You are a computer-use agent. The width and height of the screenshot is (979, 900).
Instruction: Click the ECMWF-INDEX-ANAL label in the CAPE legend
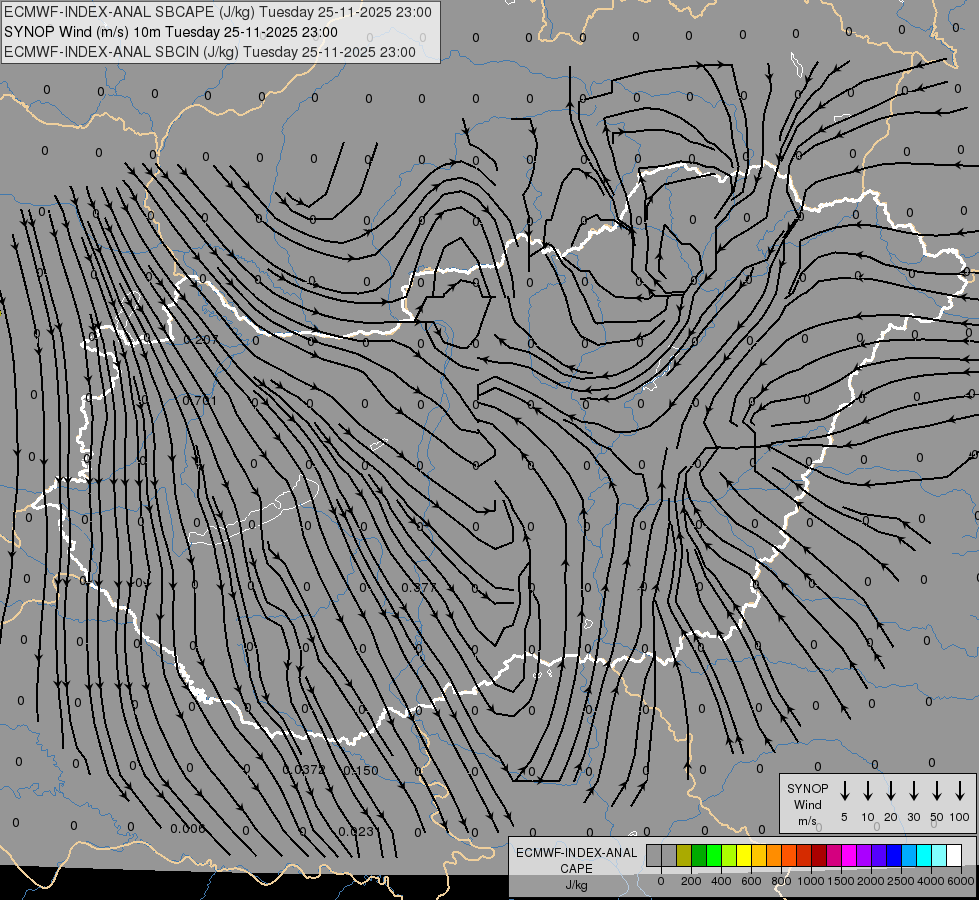pos(576,853)
